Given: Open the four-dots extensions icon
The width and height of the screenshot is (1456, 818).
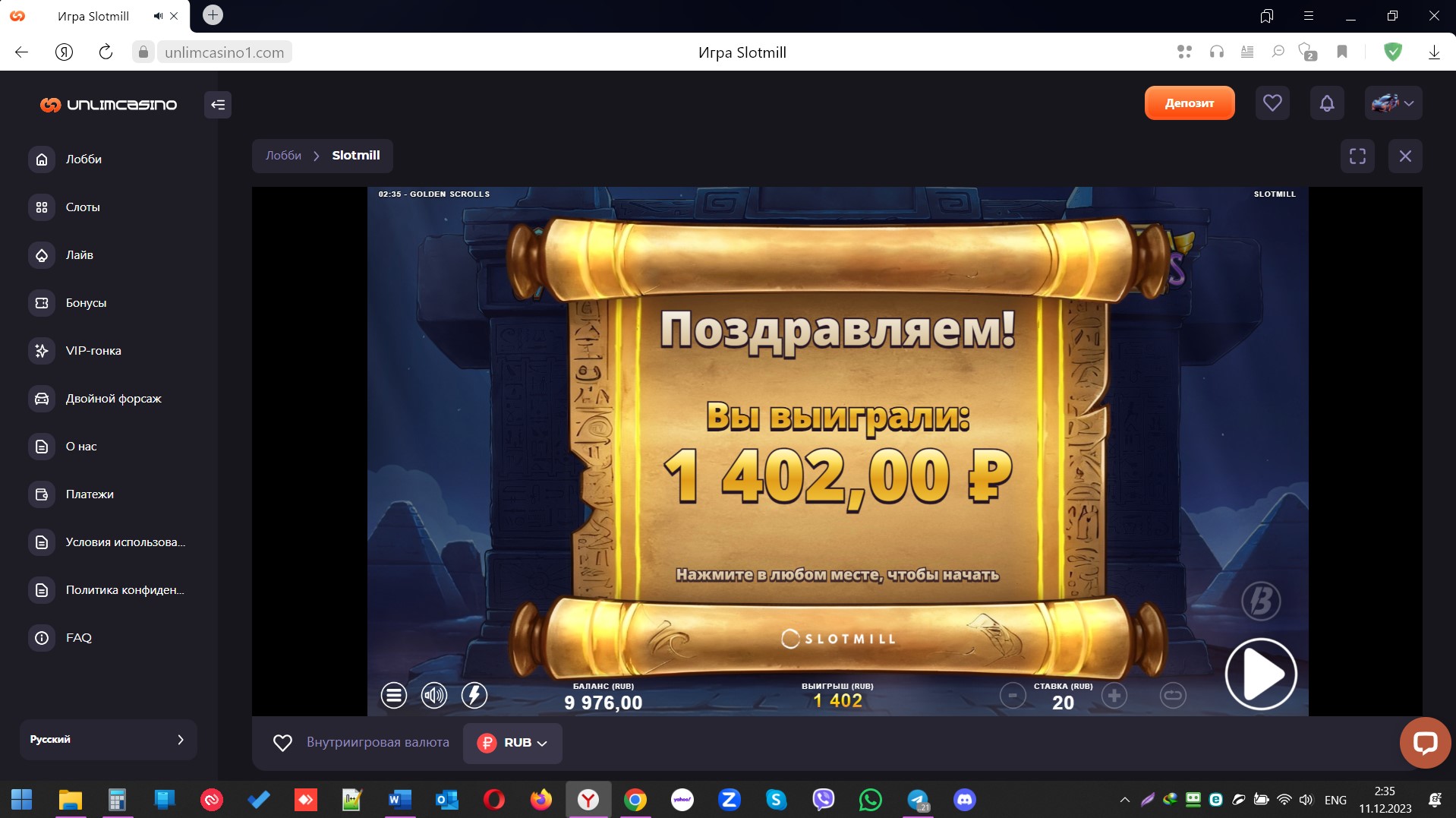Looking at the screenshot, I should [x=1184, y=52].
